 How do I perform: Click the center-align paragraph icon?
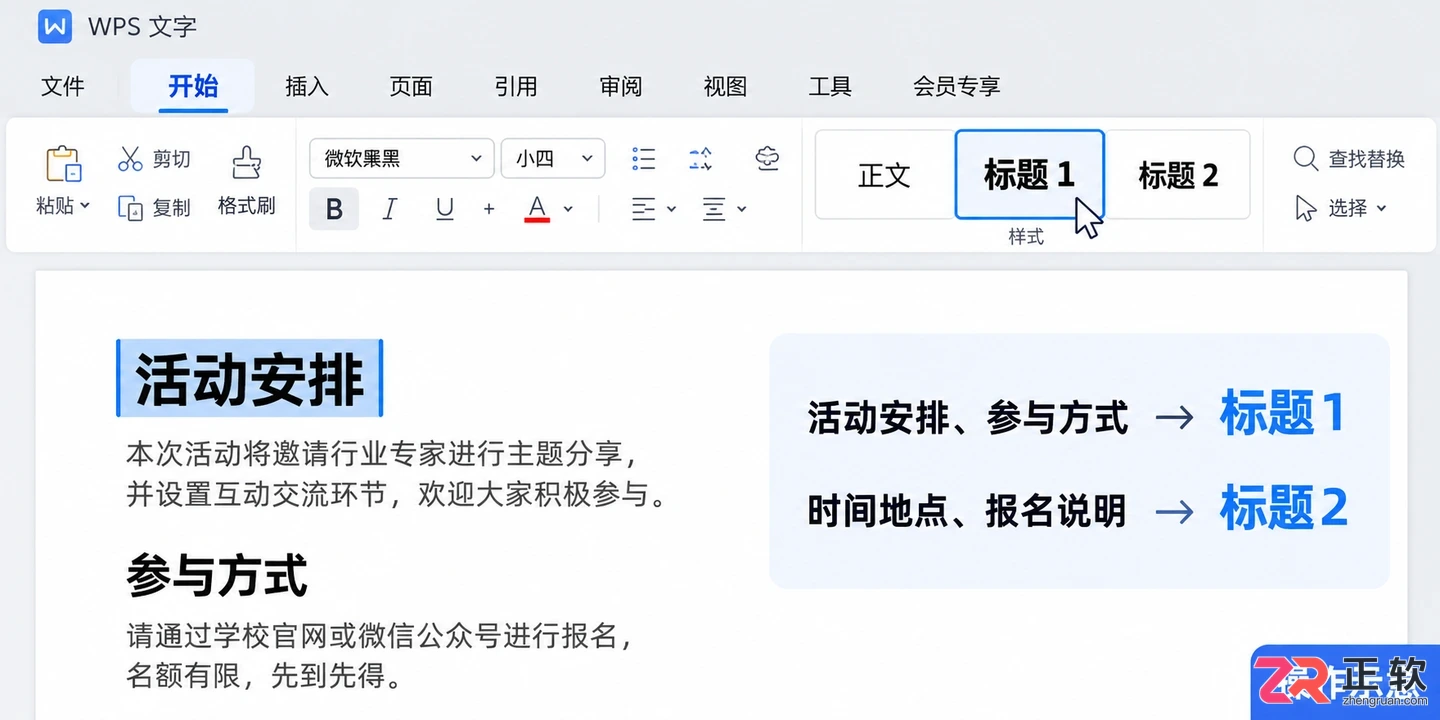tap(714, 209)
